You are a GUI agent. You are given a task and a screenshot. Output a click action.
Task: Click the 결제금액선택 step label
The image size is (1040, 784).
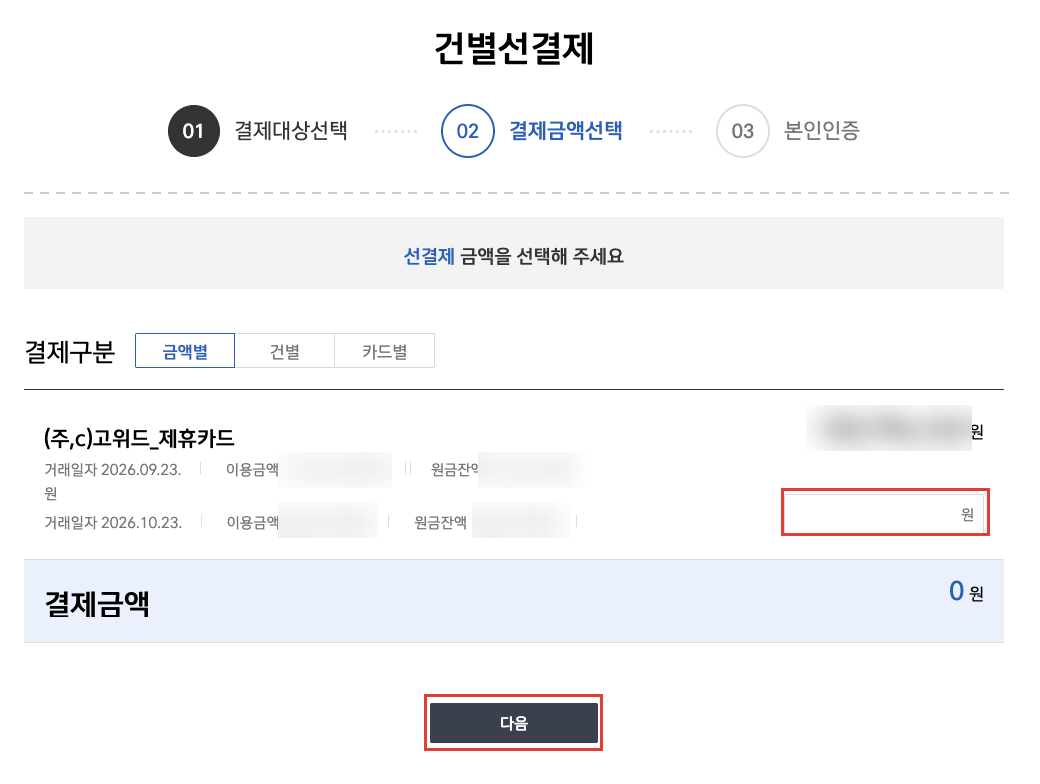coord(566,130)
